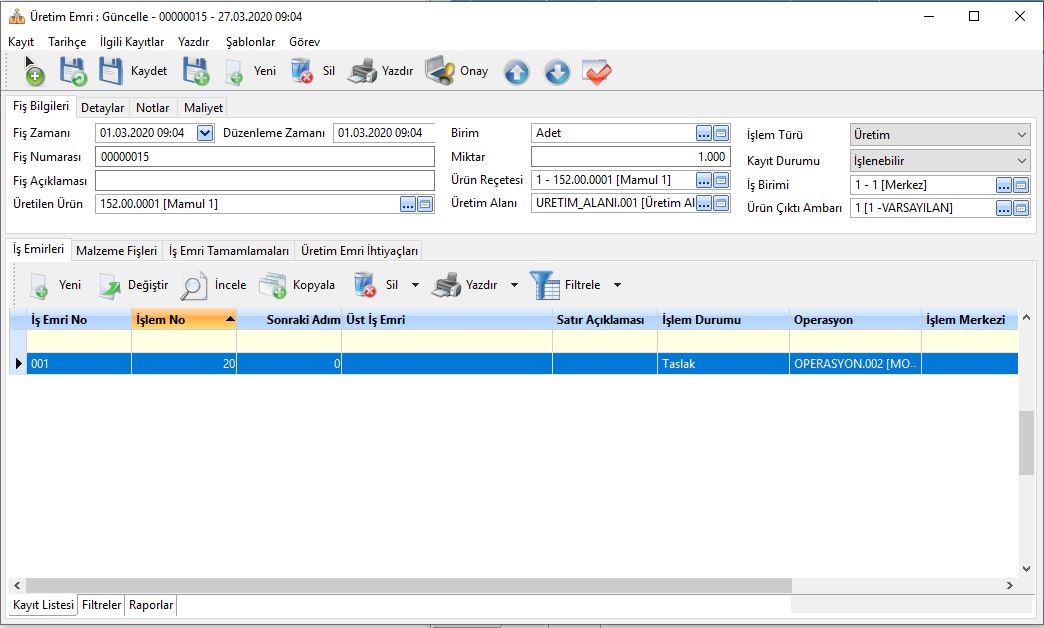Open the İlgili Kayıtlar menu
1044x628 pixels.
point(132,42)
